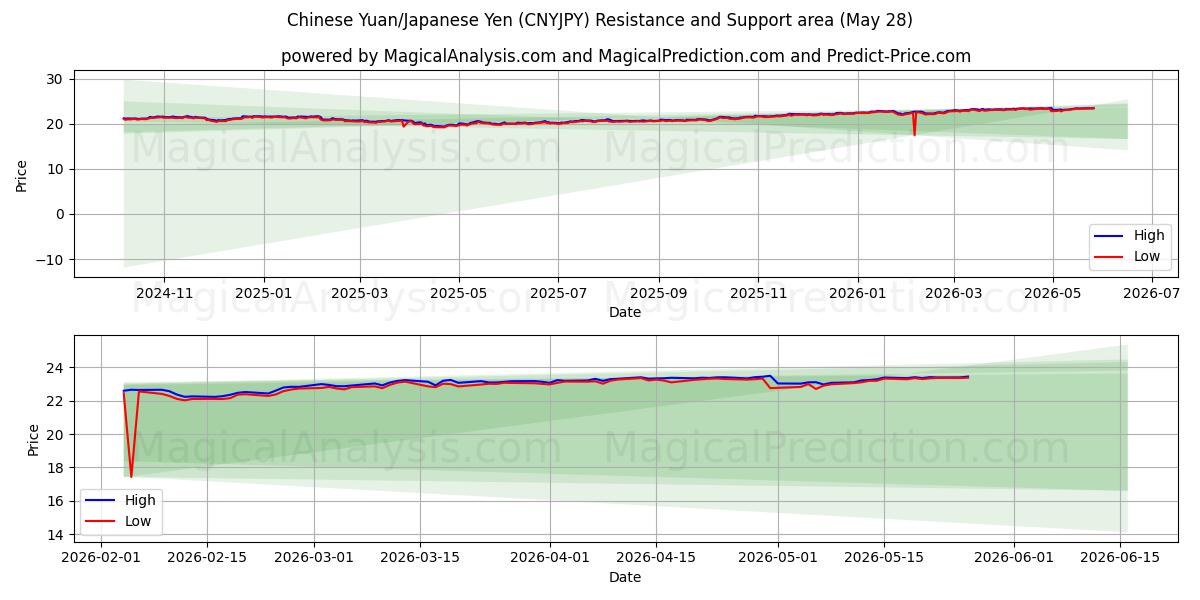The image size is (1200, 600).
Task: Click the '2026-07' x-axis tick label
Action: point(1151,293)
